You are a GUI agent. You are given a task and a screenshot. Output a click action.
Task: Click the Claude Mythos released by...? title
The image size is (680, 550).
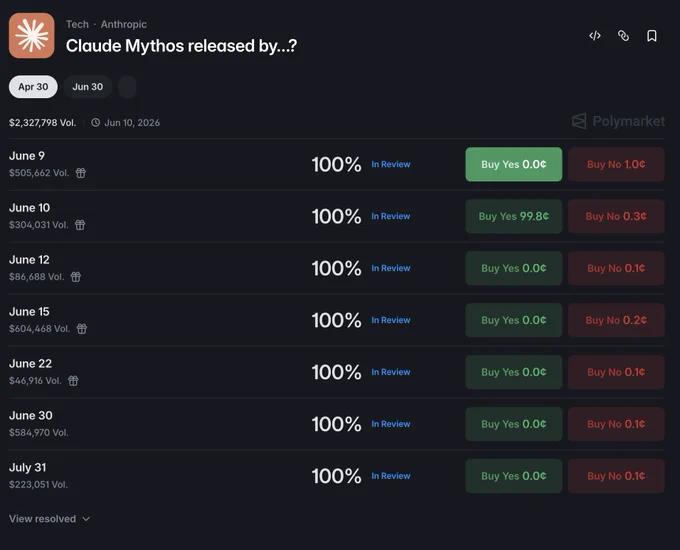[182, 46]
